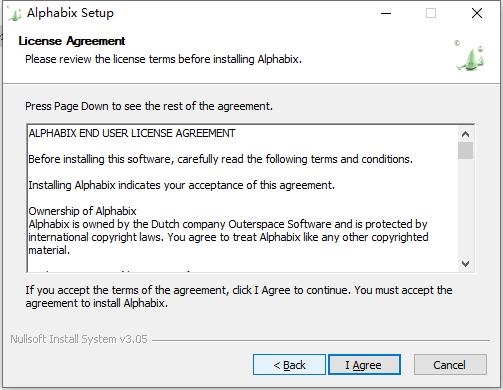Click the license scrollbar up arrow
The image size is (503, 390).
pyautogui.click(x=465, y=134)
